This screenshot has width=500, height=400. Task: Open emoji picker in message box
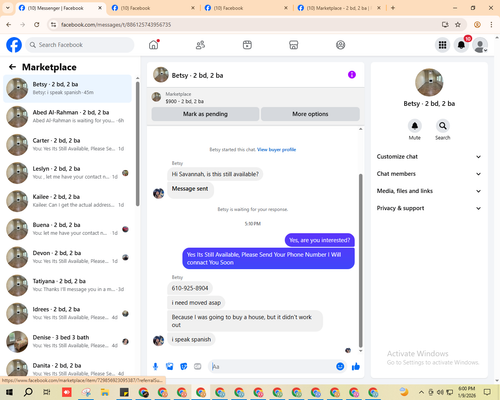coord(340,367)
